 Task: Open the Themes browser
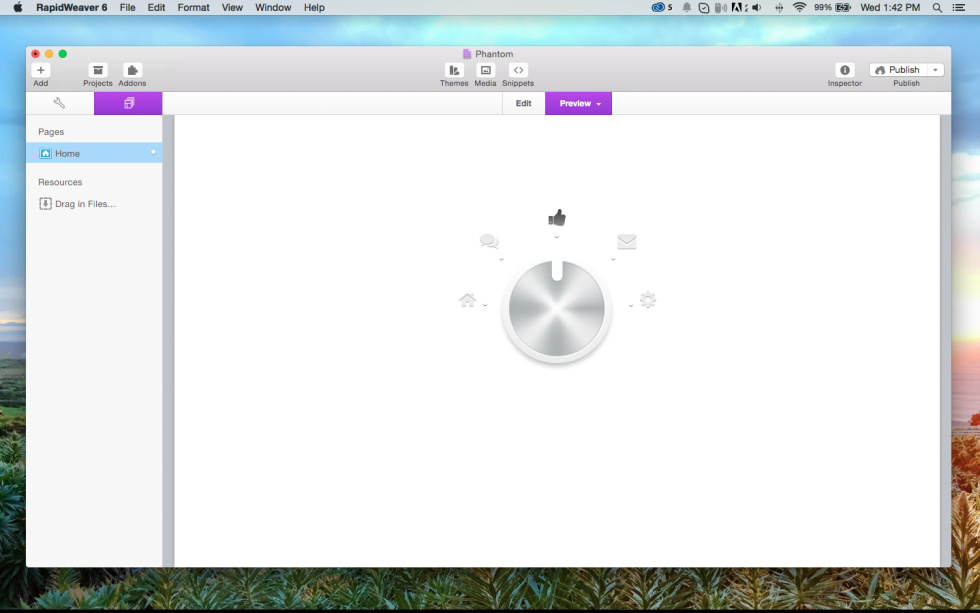pos(454,70)
